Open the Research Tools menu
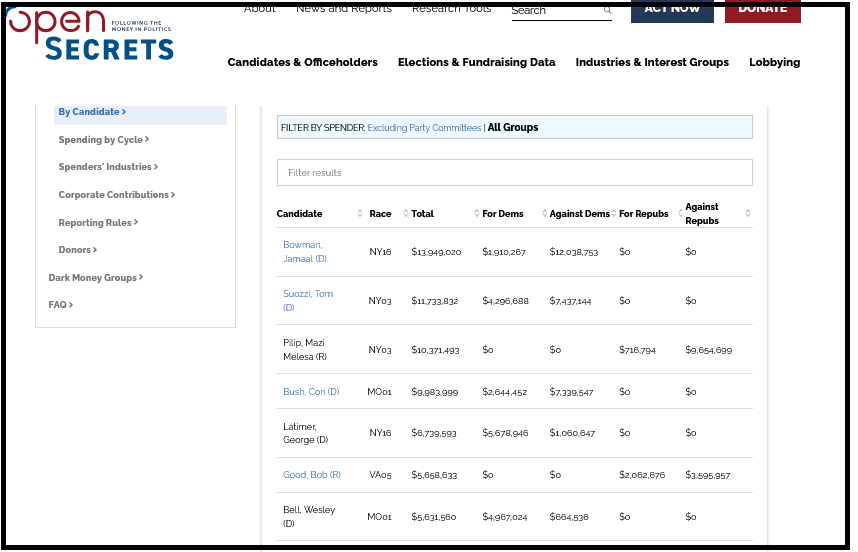Screen dimensions: 858x552 click(451, 9)
